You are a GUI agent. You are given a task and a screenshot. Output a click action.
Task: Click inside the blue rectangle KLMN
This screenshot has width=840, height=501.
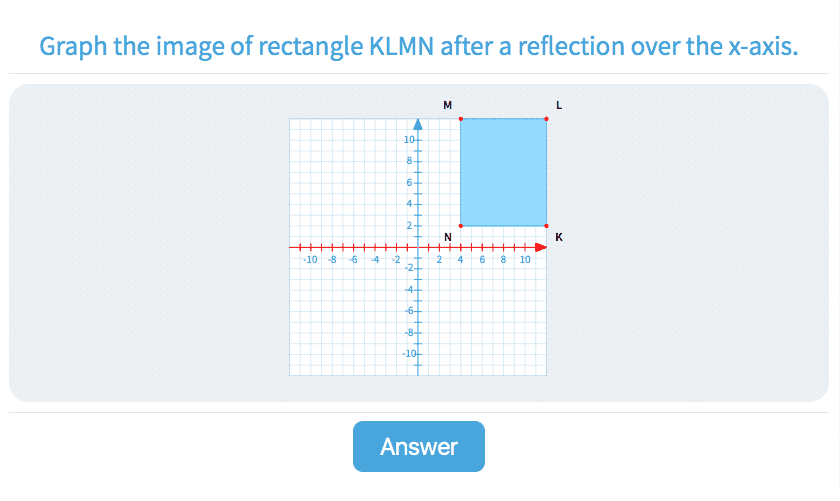coord(504,172)
